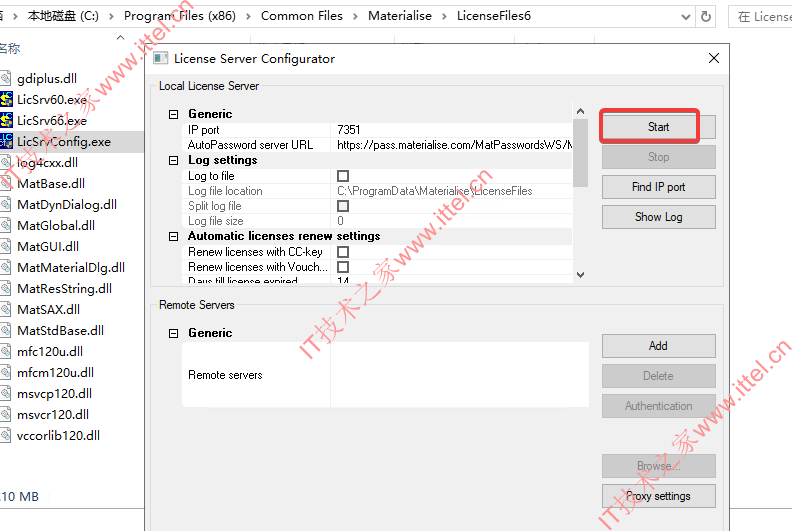Click the msvcr120.dll file icon

[x=5, y=414]
